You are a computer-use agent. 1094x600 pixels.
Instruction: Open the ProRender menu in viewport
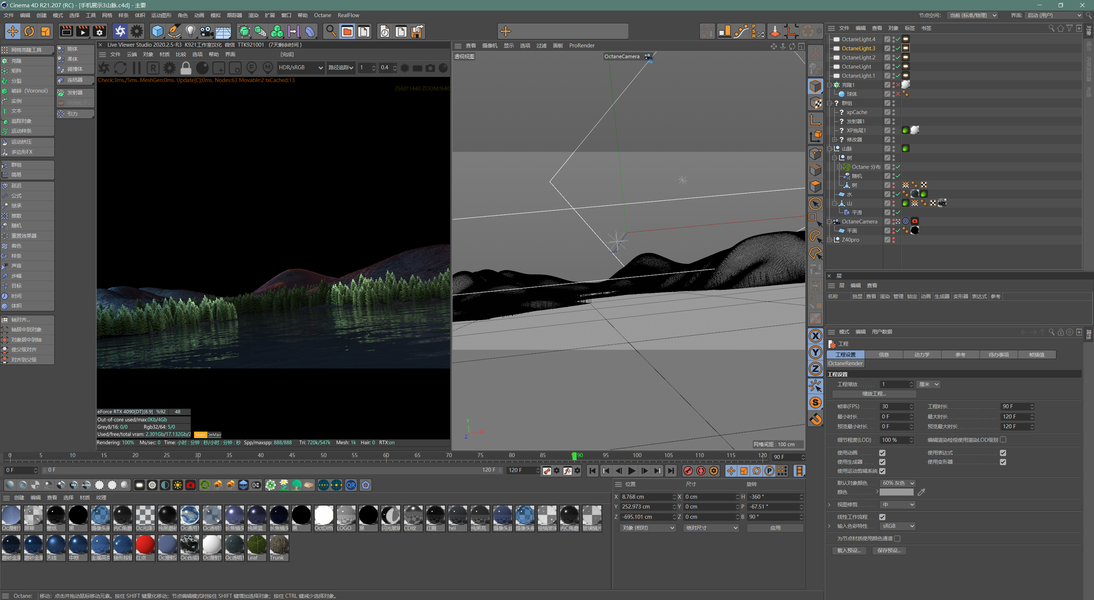click(582, 45)
